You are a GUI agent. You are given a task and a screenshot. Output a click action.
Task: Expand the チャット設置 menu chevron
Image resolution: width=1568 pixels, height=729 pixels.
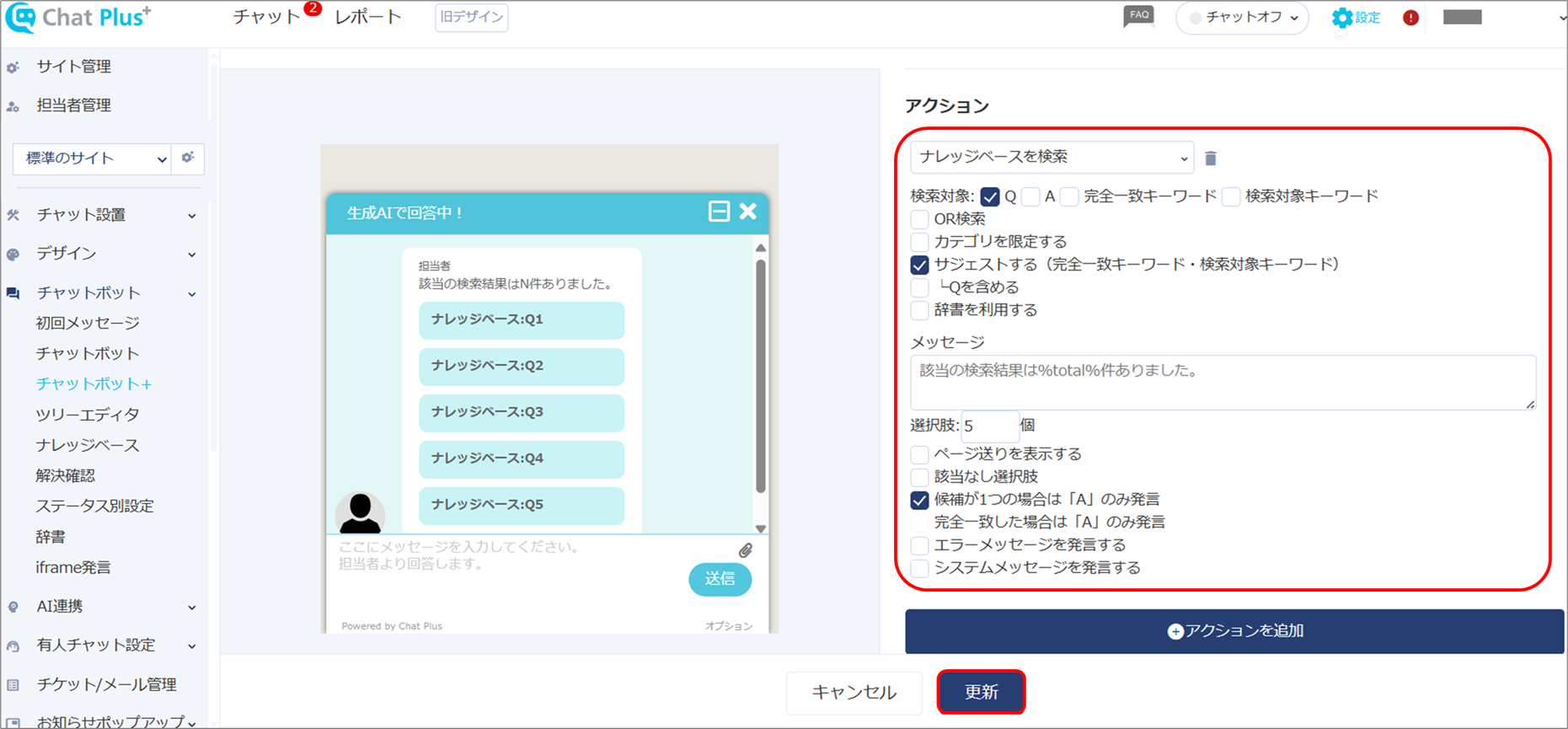click(192, 216)
